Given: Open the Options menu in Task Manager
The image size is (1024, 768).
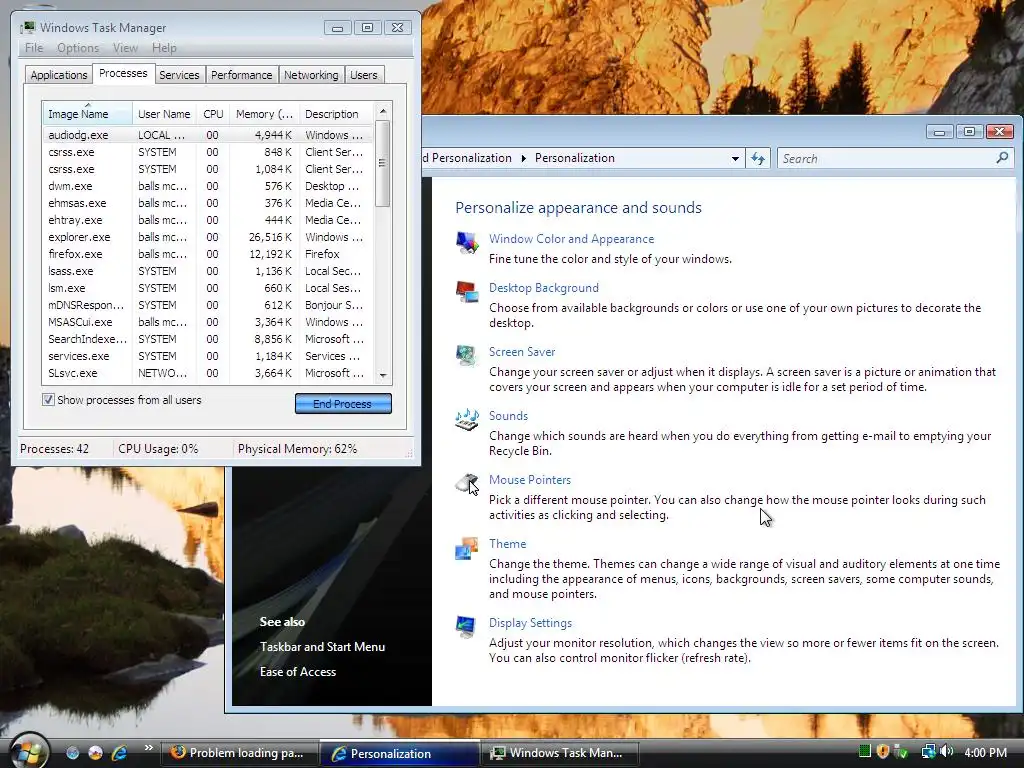Looking at the screenshot, I should click(x=78, y=48).
